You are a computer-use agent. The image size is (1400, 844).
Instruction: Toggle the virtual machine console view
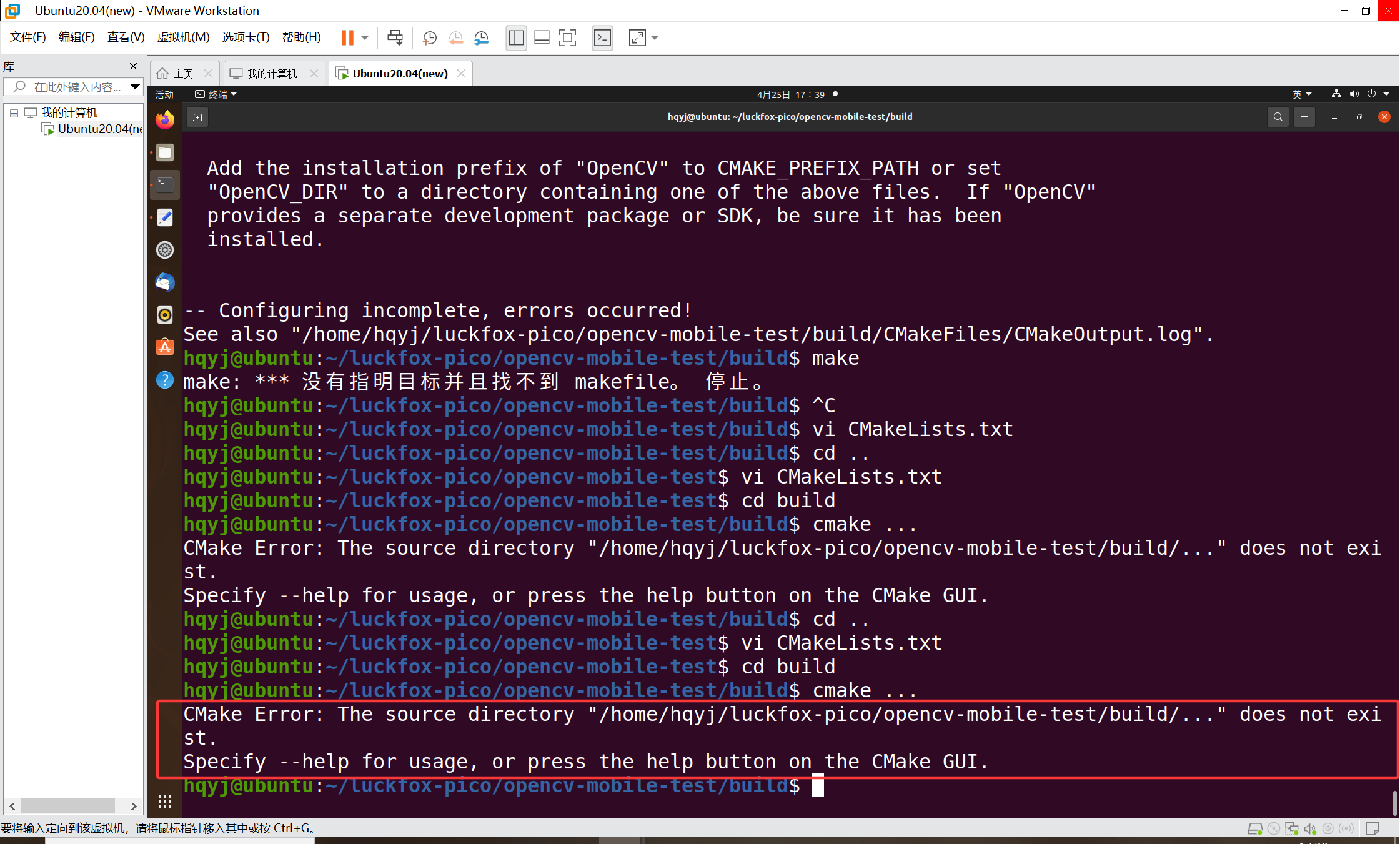tap(567, 37)
